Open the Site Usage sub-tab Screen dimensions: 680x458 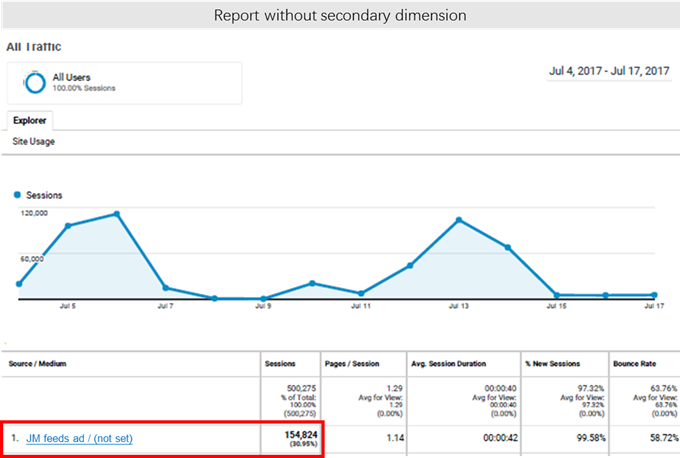(x=34, y=141)
